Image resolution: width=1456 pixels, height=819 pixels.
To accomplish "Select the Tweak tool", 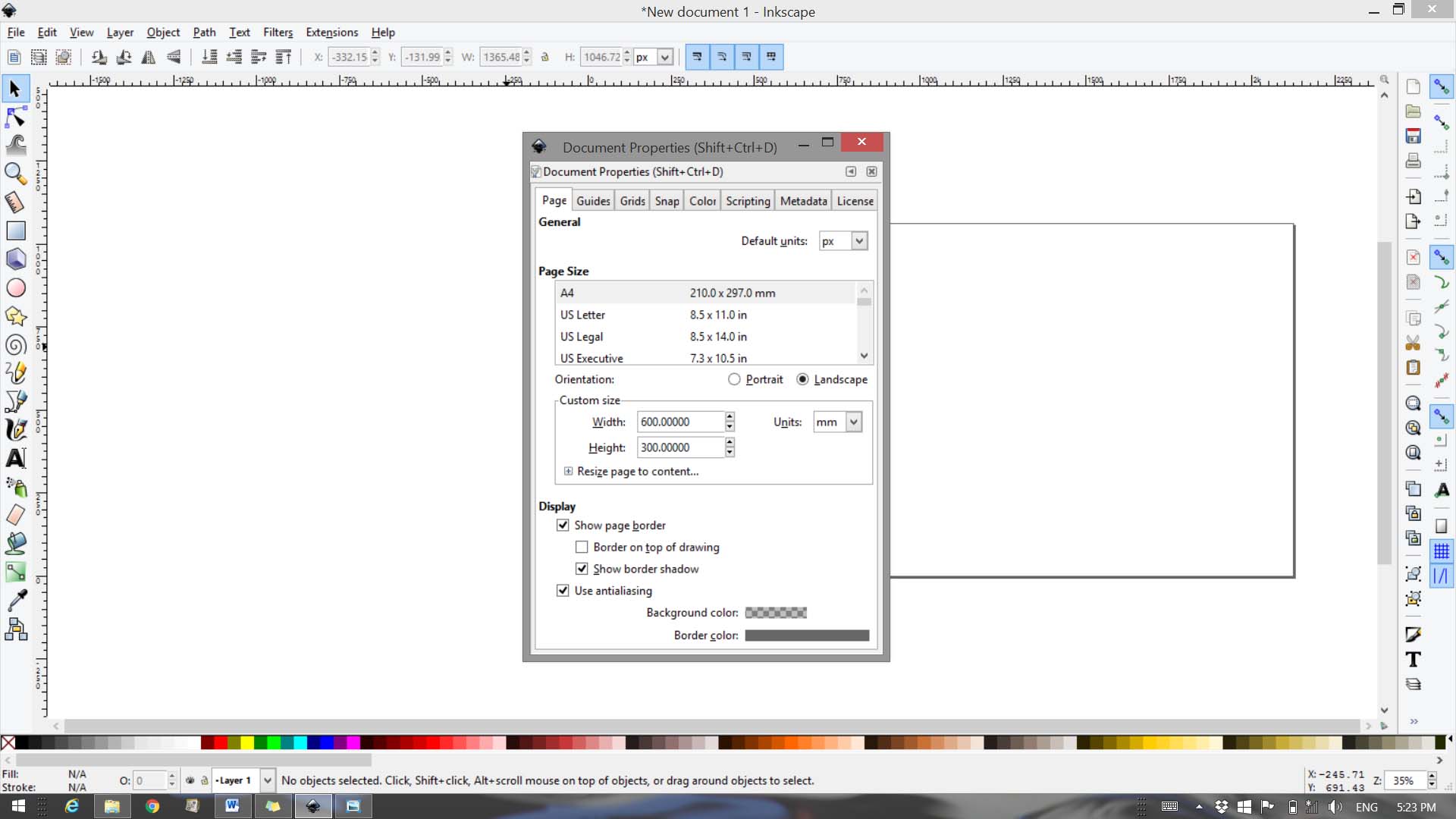I will click(15, 145).
